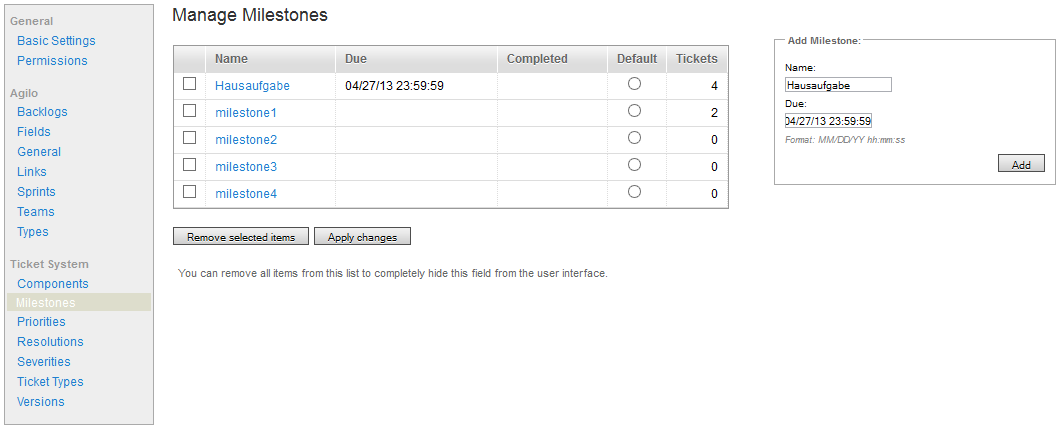Choose Hausaufgabe as default via radio button
The image size is (1060, 429).
point(634,84)
